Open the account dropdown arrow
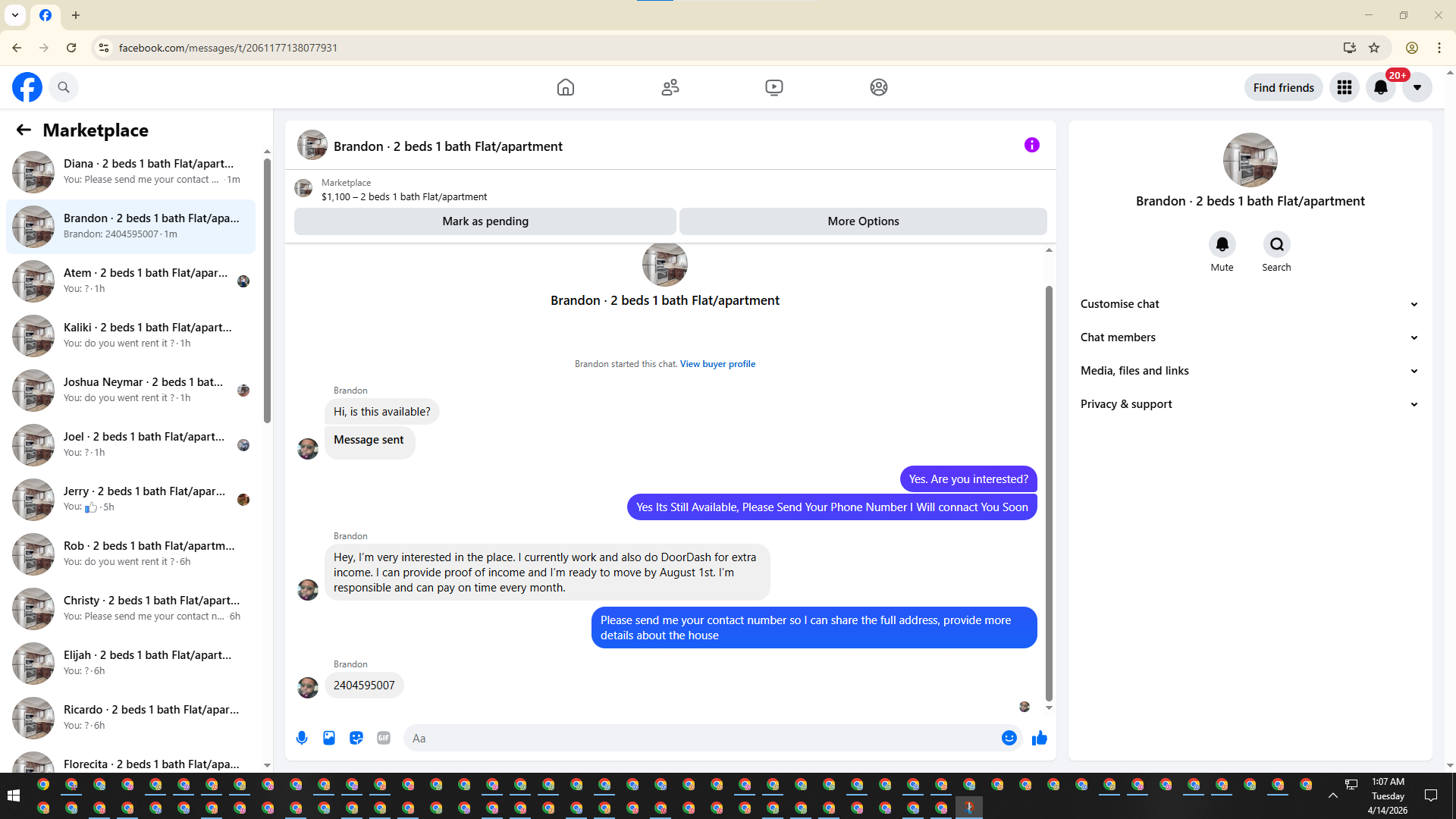 1417,87
